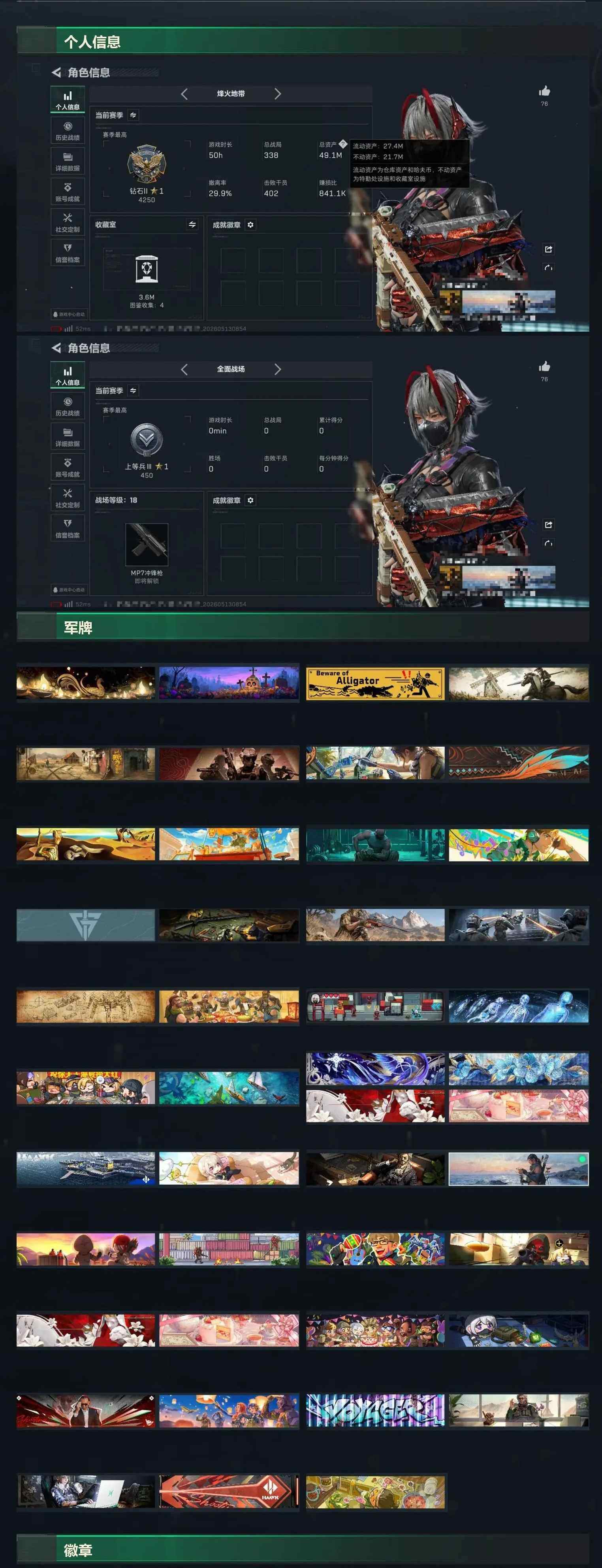This screenshot has width=602, height=1568.
Task: Open 账号成就 in the 全面战场 panel sidebar
Action: 68,468
